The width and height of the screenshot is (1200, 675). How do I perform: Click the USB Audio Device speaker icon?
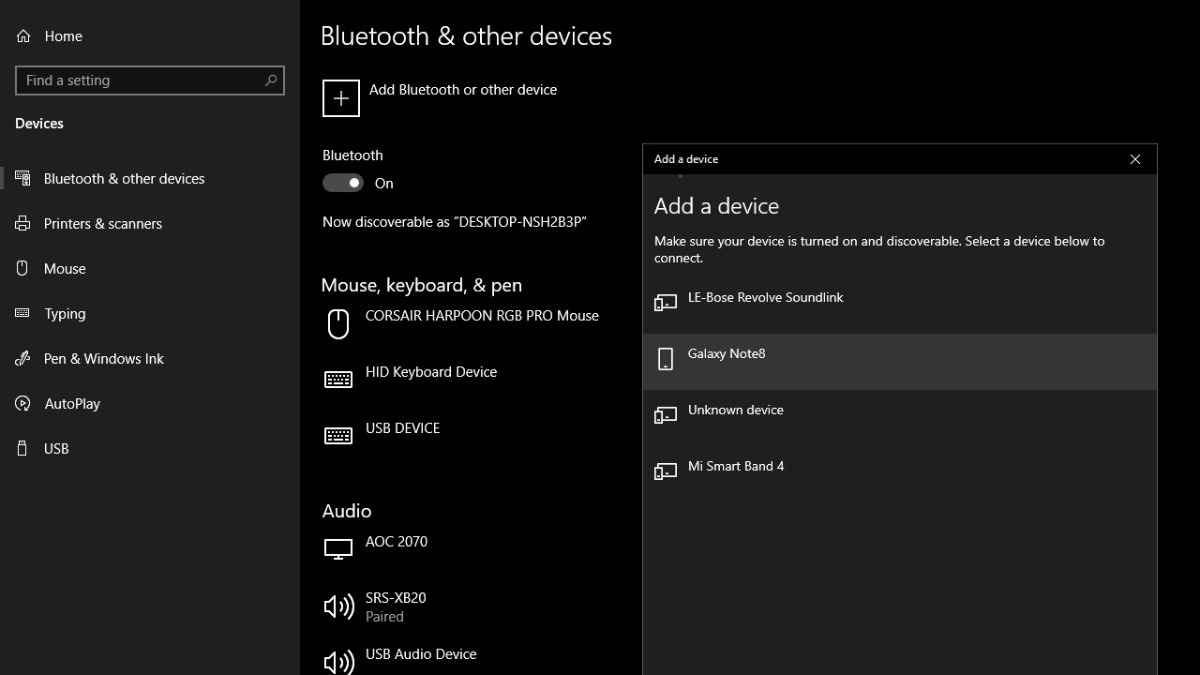pos(339,662)
